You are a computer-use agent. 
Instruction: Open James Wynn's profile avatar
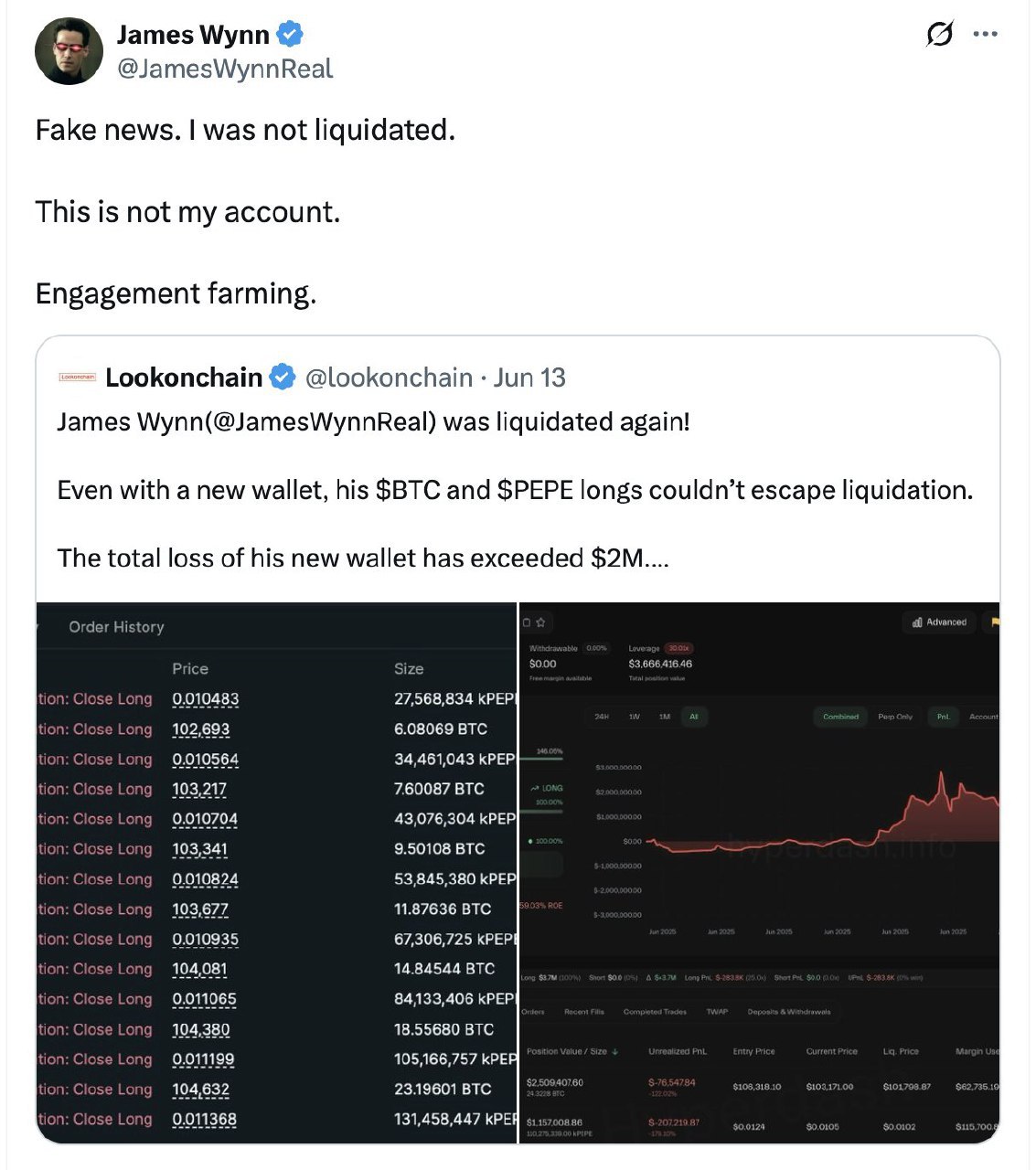[69, 50]
